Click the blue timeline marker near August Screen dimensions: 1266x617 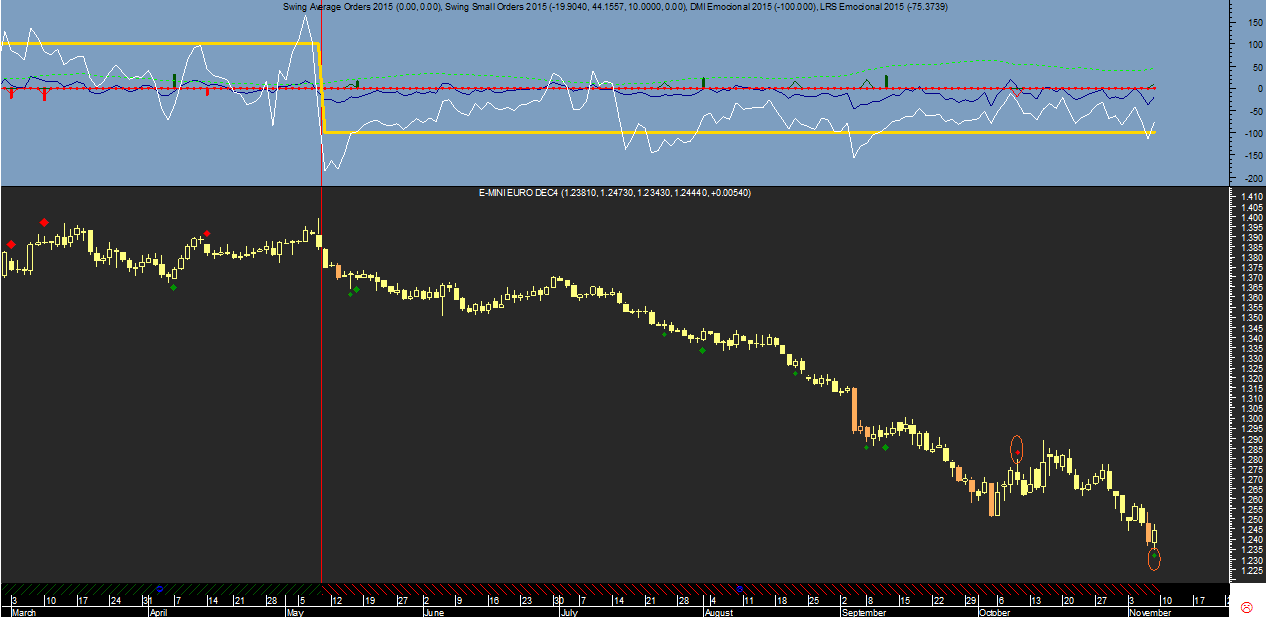(x=739, y=588)
